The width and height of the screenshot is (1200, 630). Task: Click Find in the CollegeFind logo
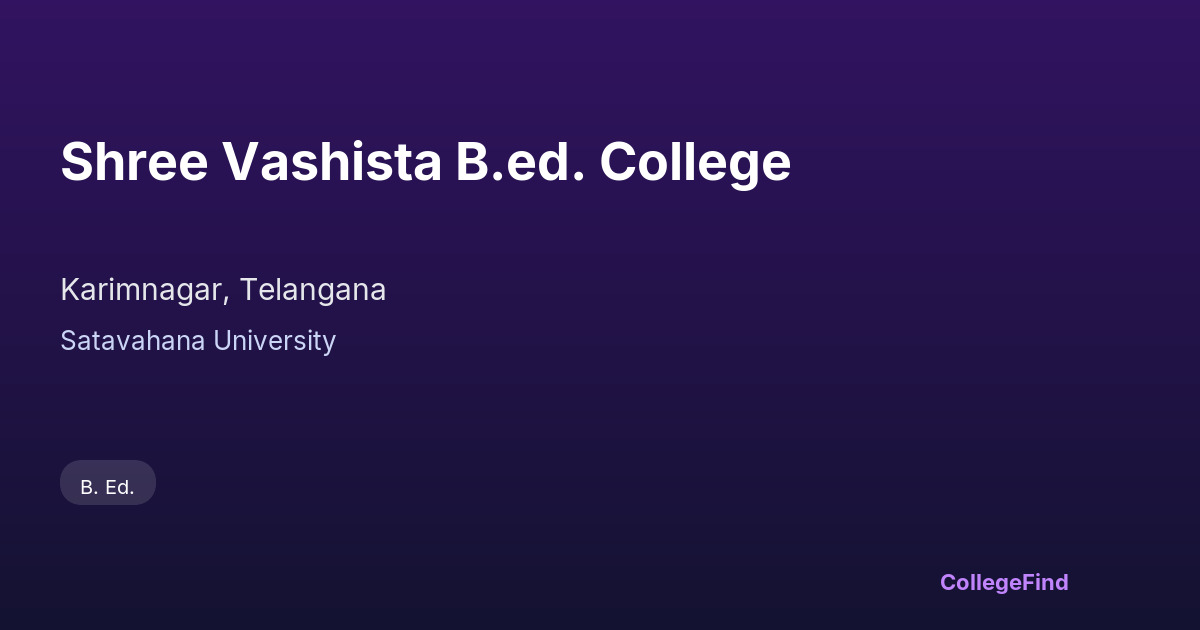tap(1043, 582)
